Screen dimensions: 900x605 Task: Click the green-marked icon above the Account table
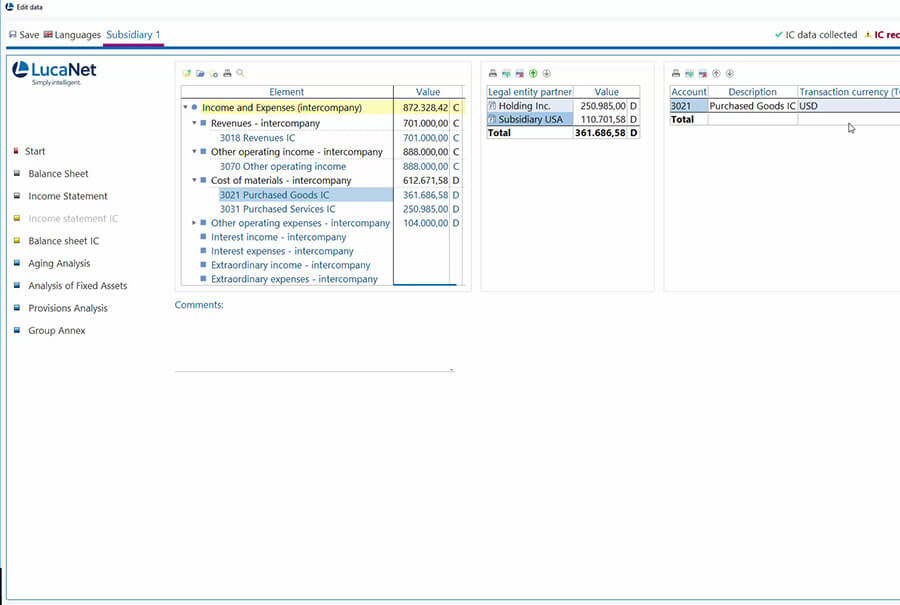click(x=689, y=73)
